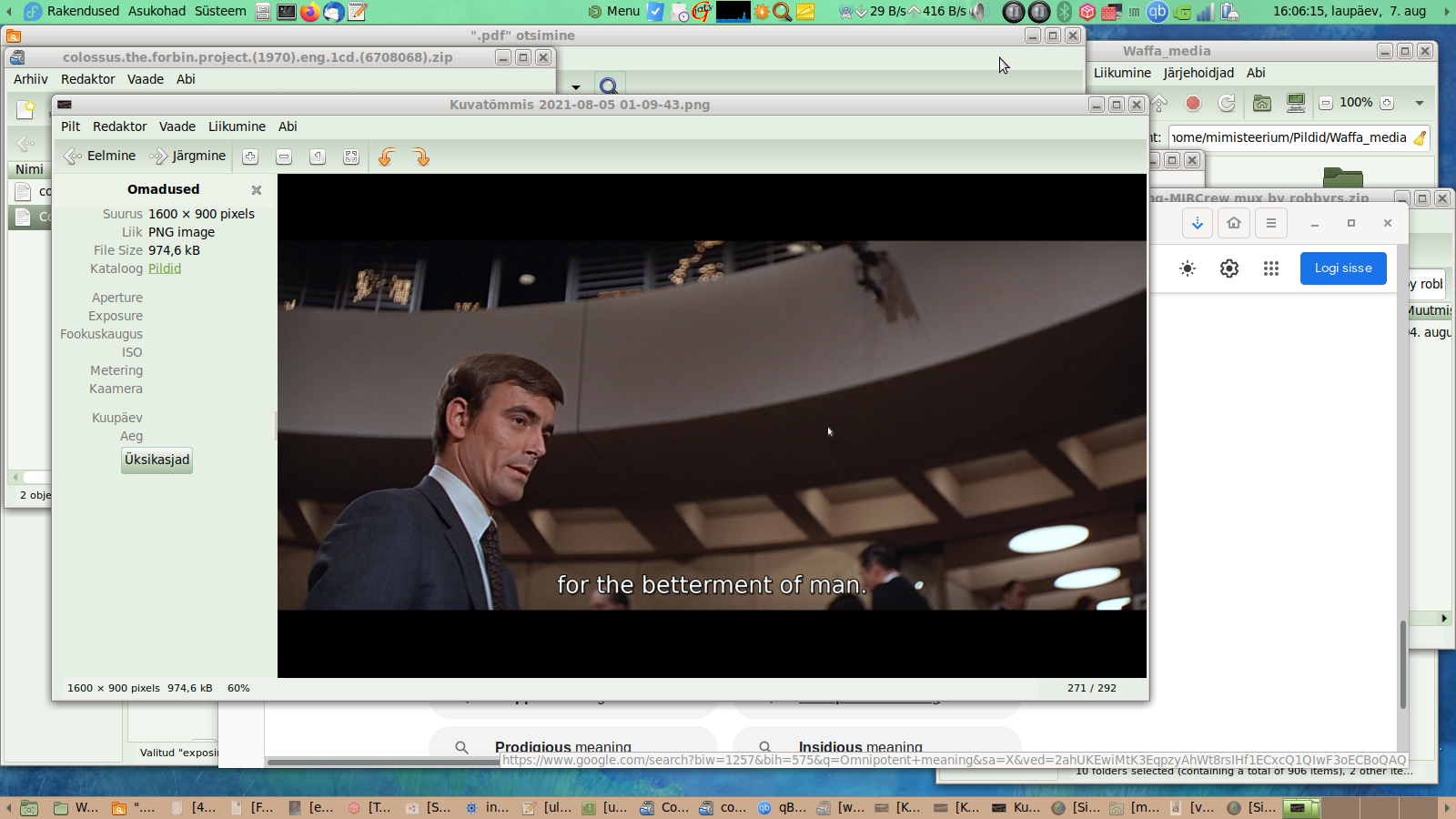Screen dimensions: 1456x819
Task: Open Google apps grid
Action: (x=1271, y=268)
